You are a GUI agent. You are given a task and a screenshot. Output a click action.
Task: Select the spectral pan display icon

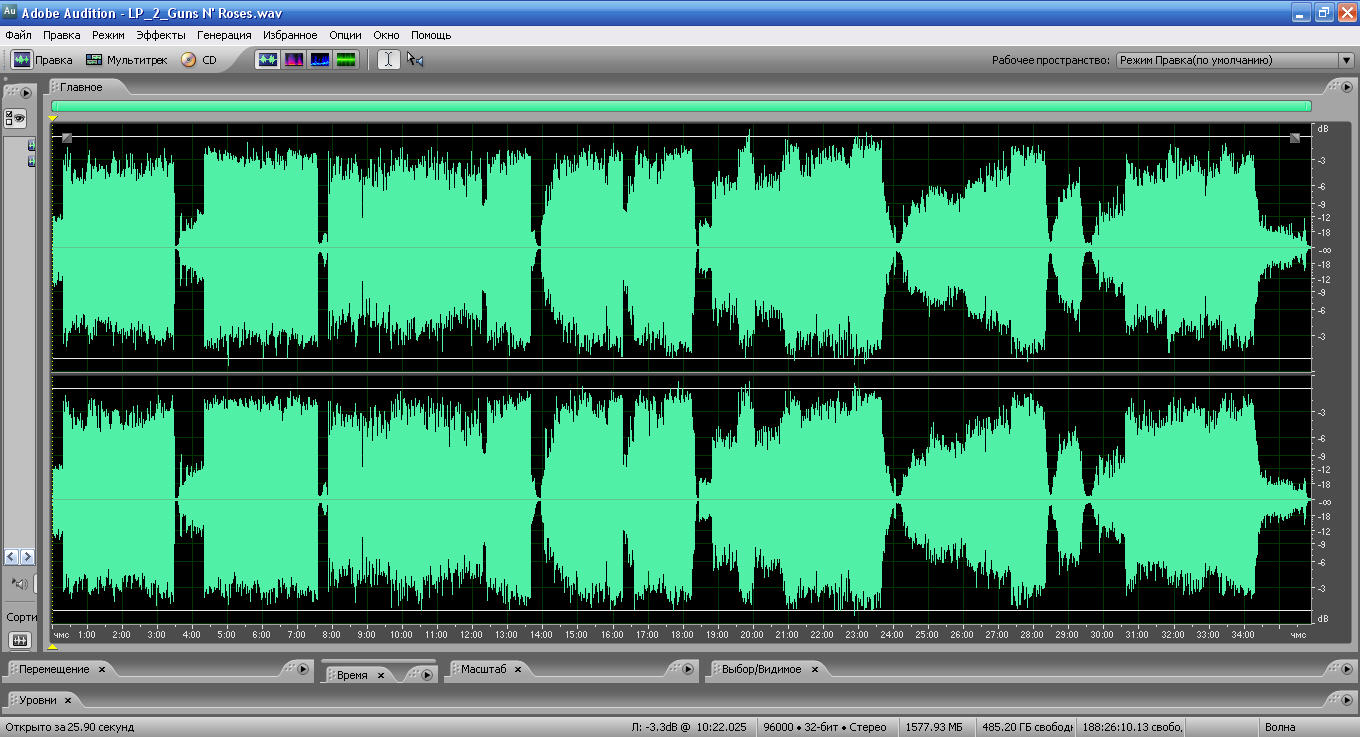[x=320, y=60]
